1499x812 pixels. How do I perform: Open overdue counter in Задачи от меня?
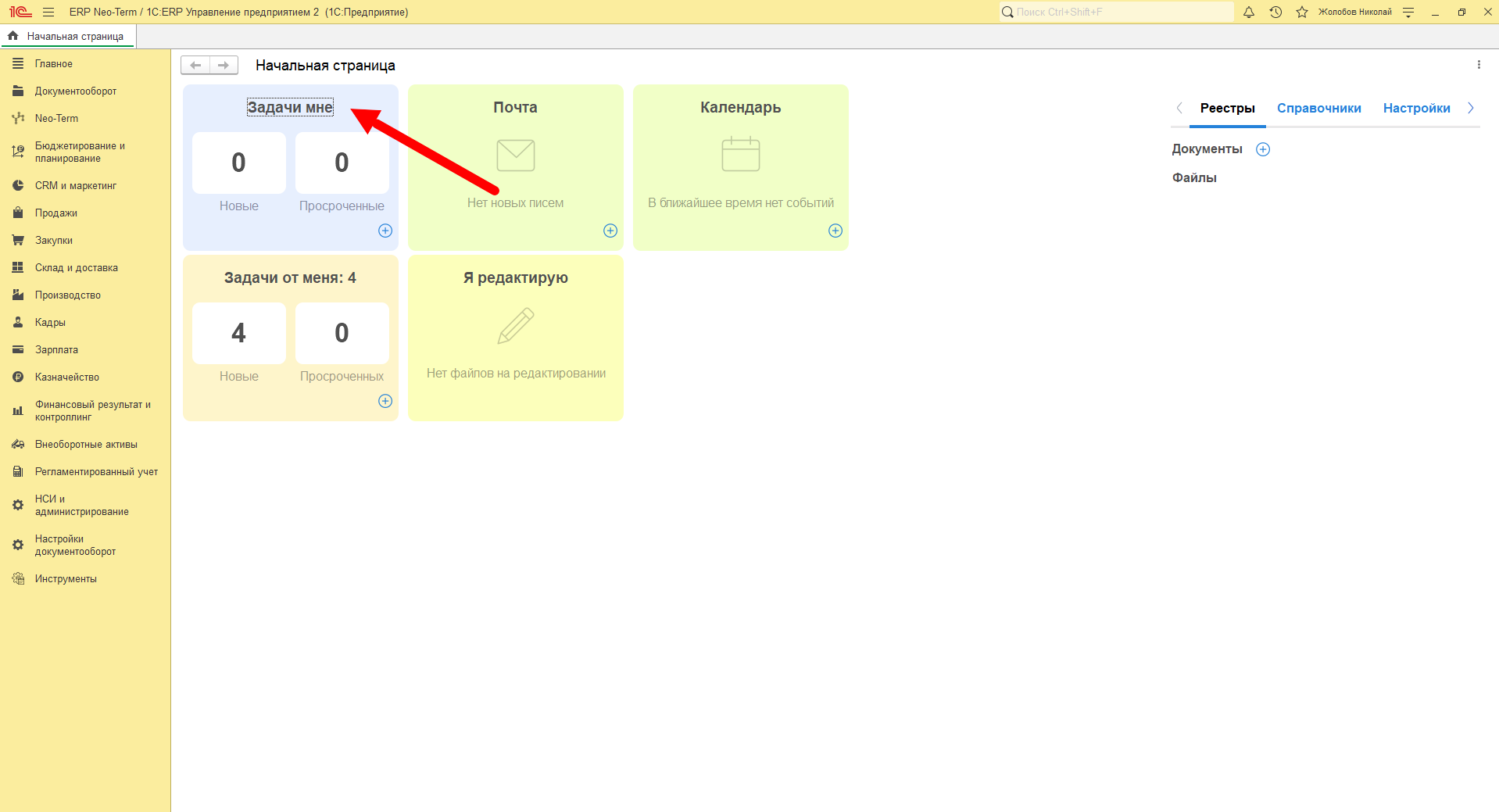(x=342, y=333)
